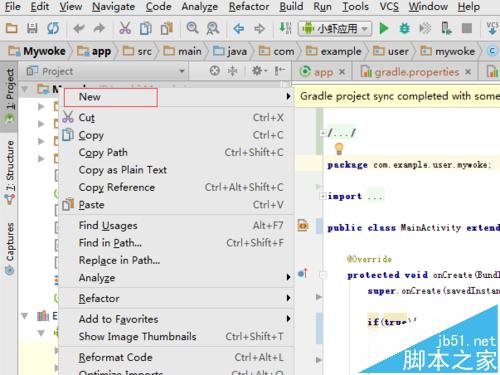Expand the Add to Favorites submenu arrow
The height and width of the screenshot is (375, 500).
[288, 319]
